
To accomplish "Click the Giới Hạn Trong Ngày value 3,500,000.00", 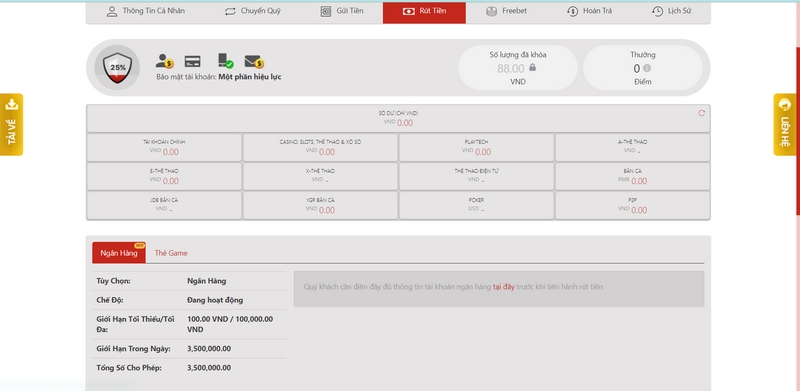I will tap(209, 349).
